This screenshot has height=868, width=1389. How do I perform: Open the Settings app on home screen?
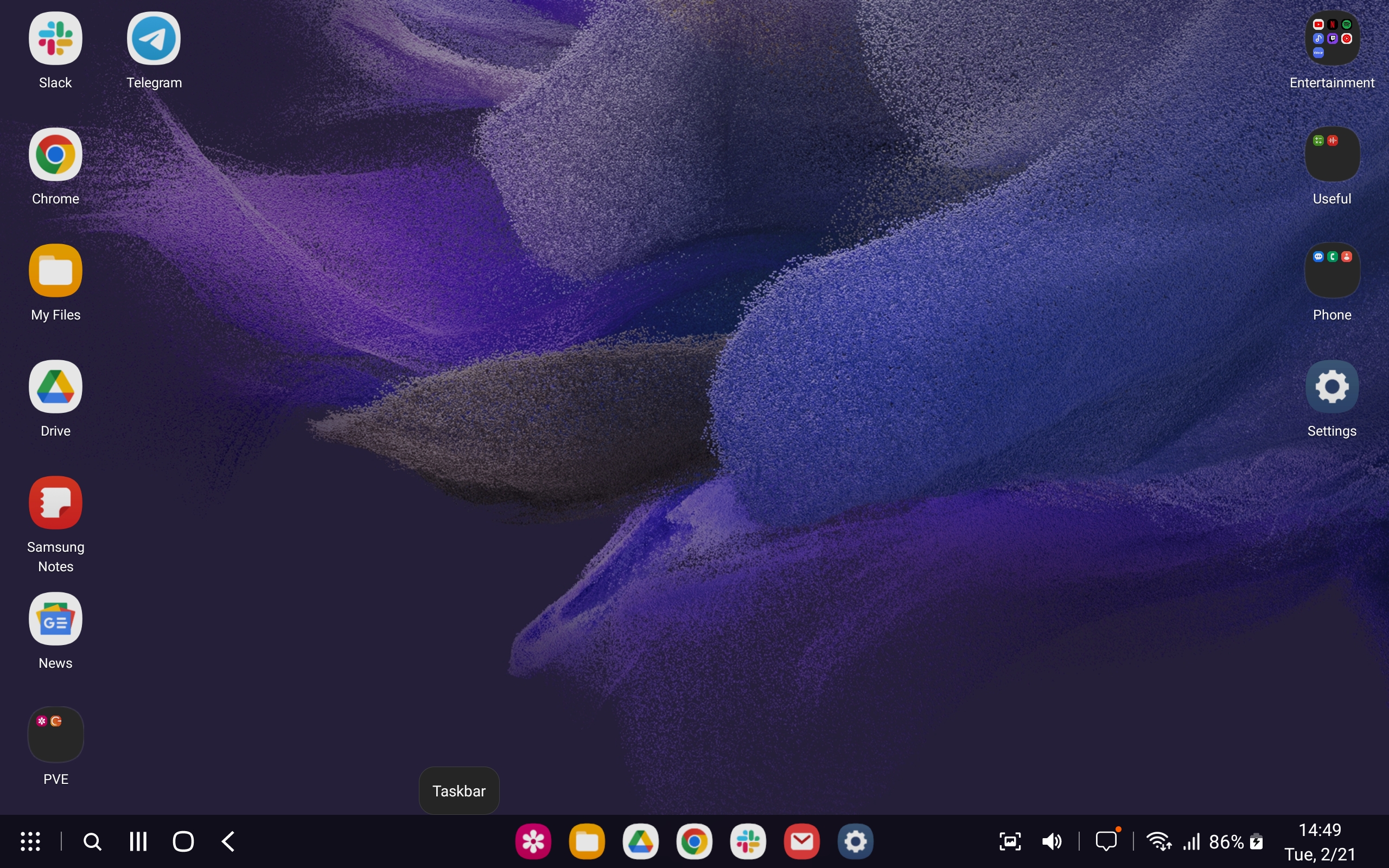click(1331, 387)
